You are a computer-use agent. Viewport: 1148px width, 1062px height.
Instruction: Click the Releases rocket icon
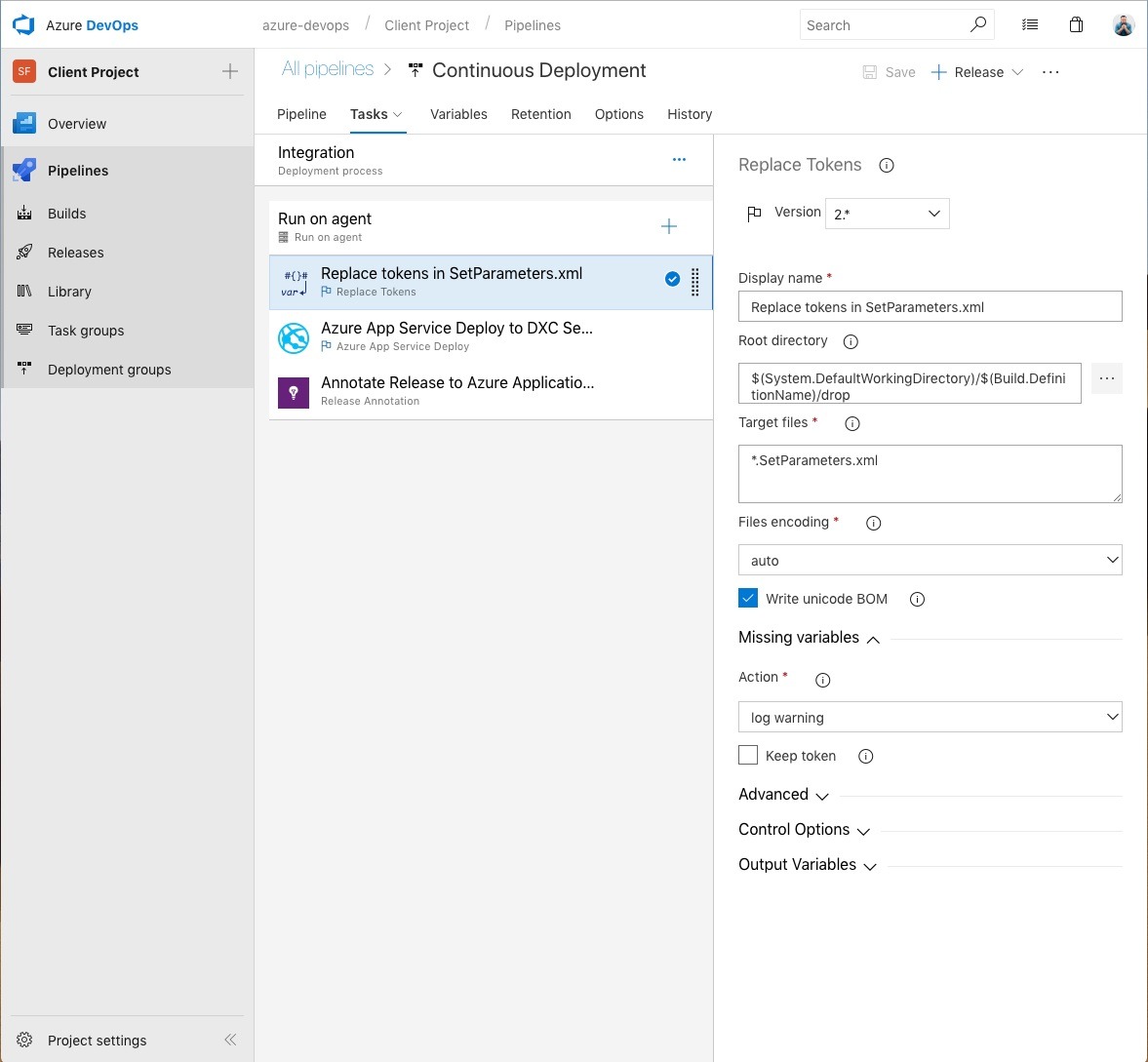(24, 253)
